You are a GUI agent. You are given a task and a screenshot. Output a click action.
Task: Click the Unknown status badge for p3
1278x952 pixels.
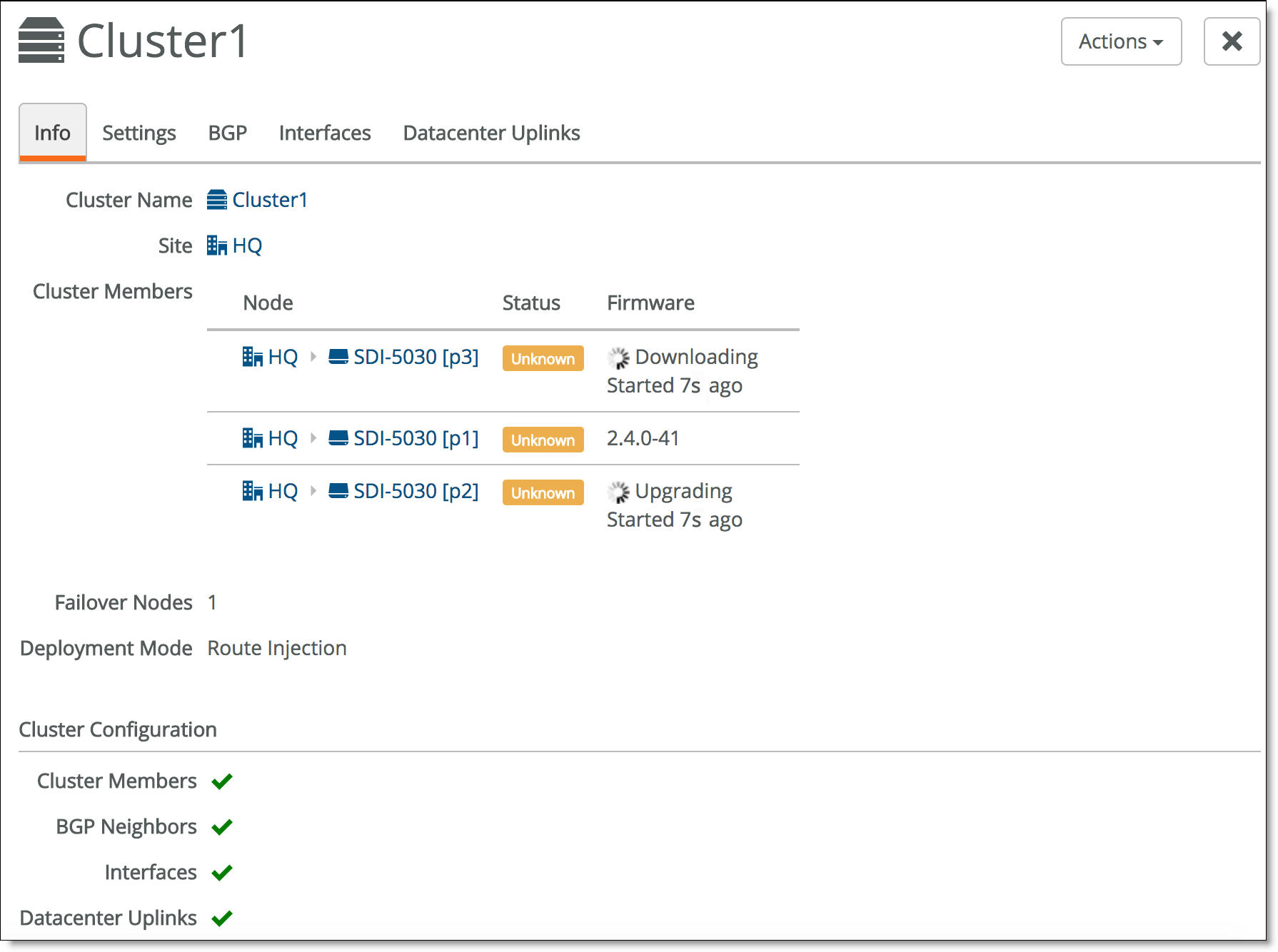point(543,358)
